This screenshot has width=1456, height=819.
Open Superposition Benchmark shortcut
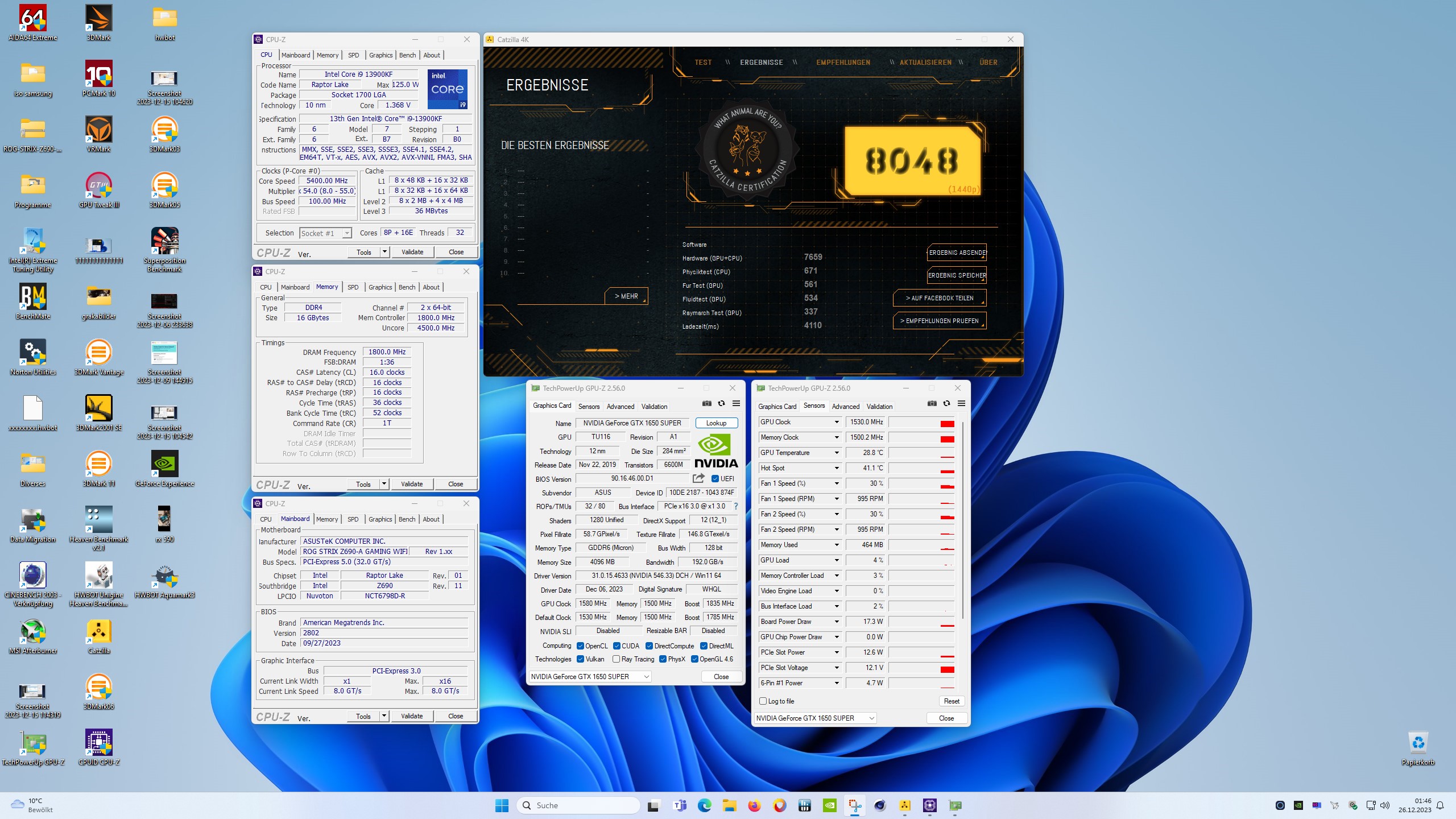click(164, 250)
